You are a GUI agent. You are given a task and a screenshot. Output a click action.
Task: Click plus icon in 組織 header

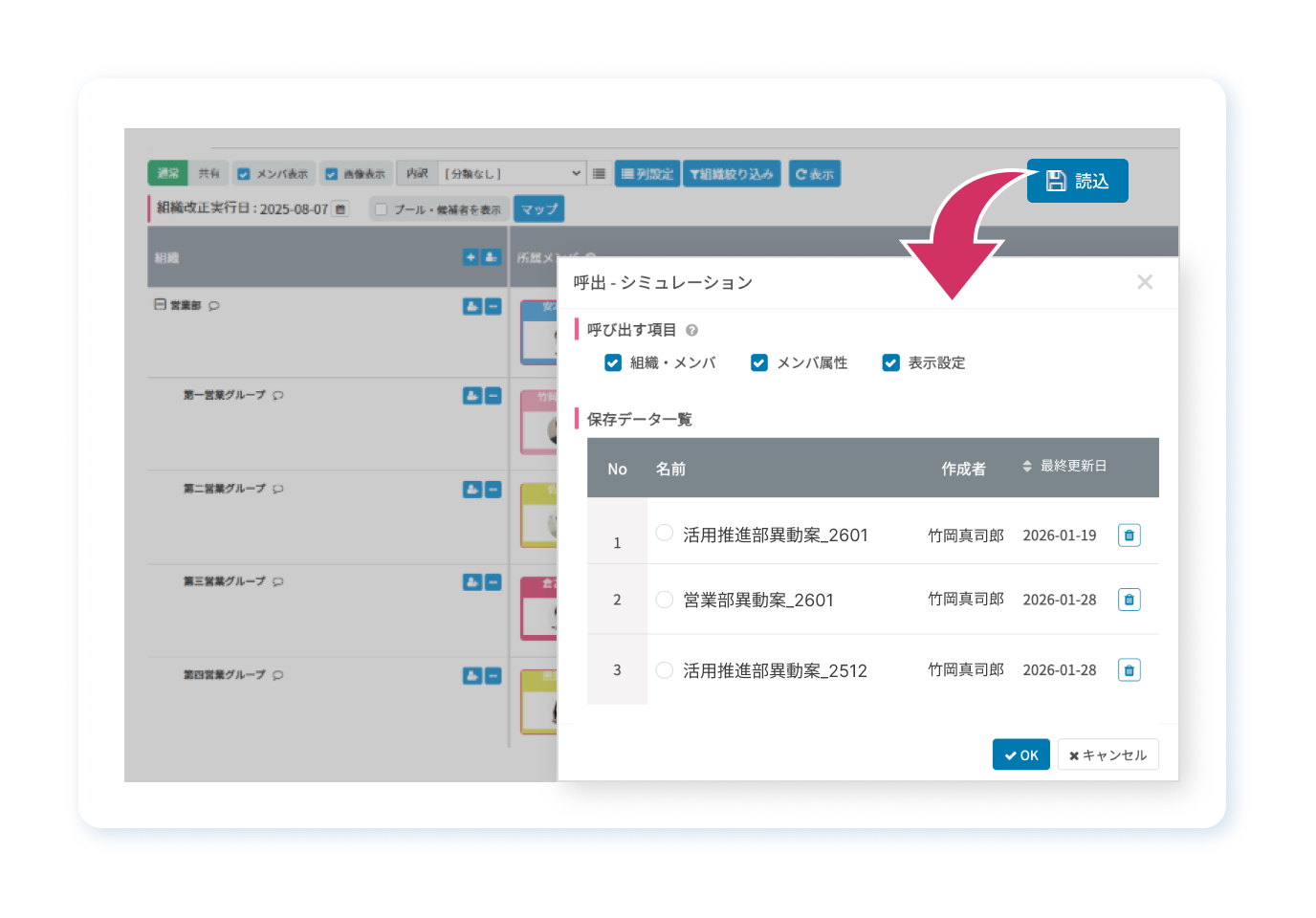[x=471, y=257]
